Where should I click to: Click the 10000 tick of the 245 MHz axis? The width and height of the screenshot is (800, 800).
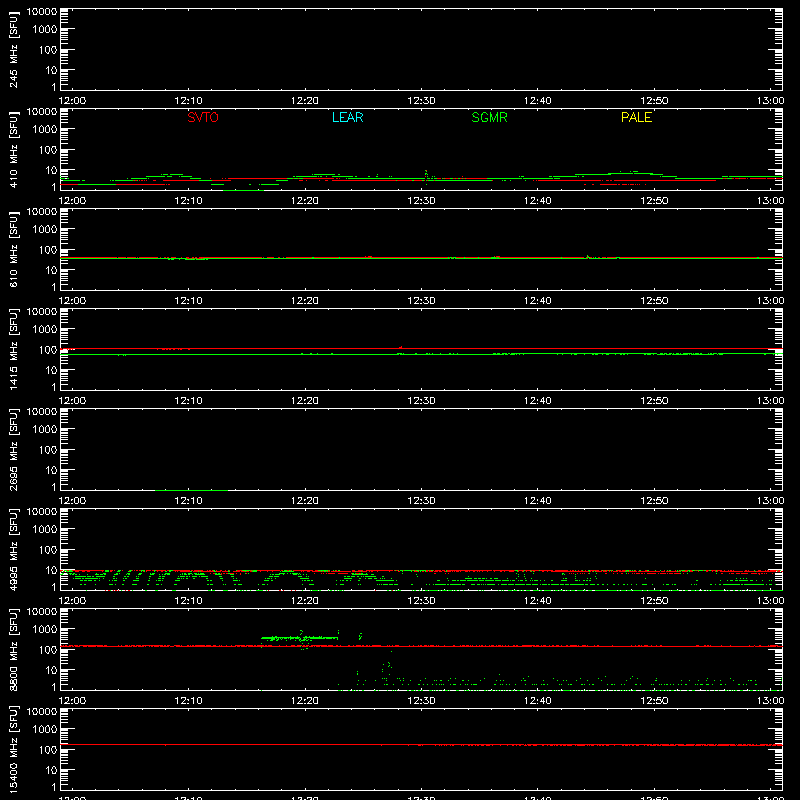click(42, 12)
